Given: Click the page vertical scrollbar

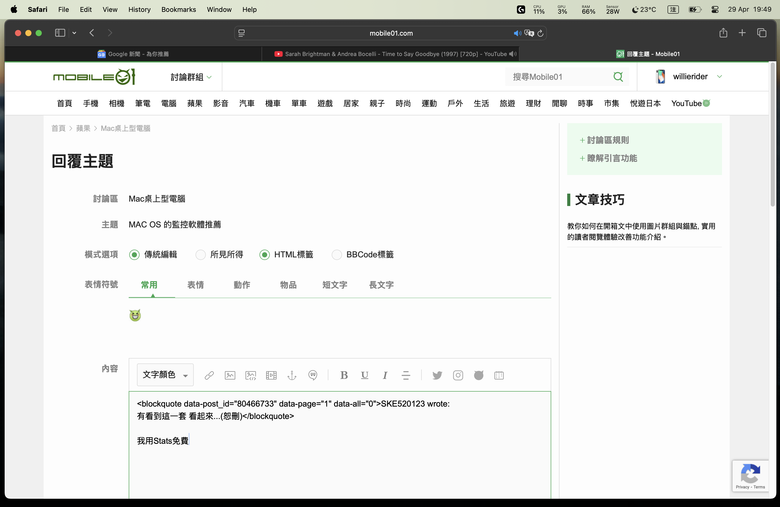Looking at the screenshot, I should click(772, 134).
